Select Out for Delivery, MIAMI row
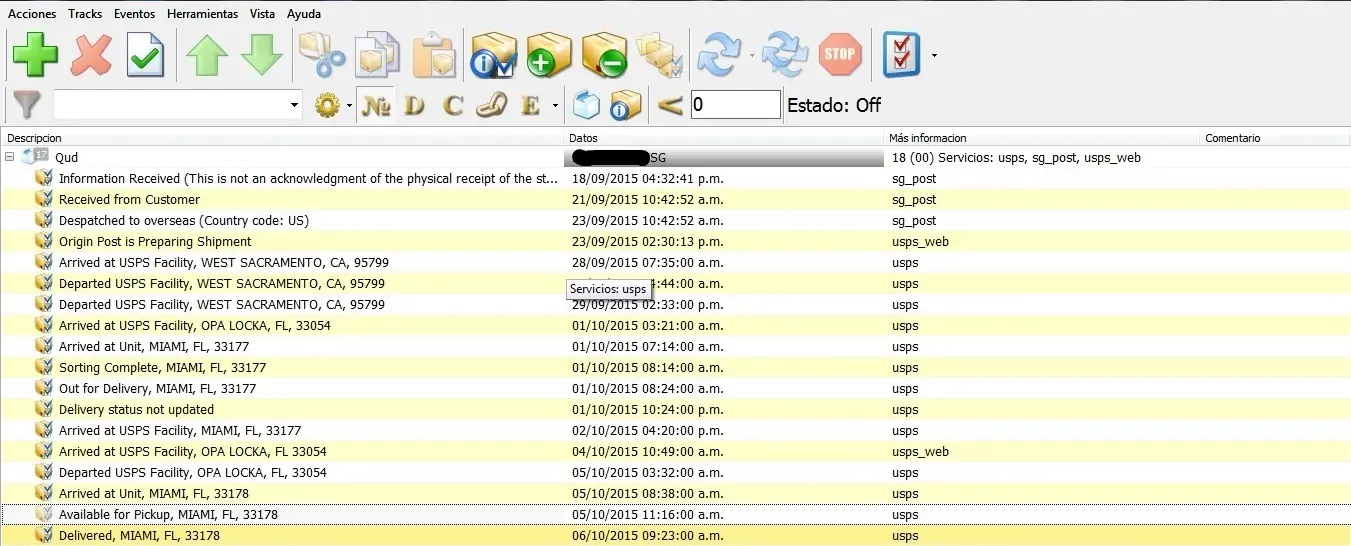Screen dimensions: 1351x546 point(675,388)
